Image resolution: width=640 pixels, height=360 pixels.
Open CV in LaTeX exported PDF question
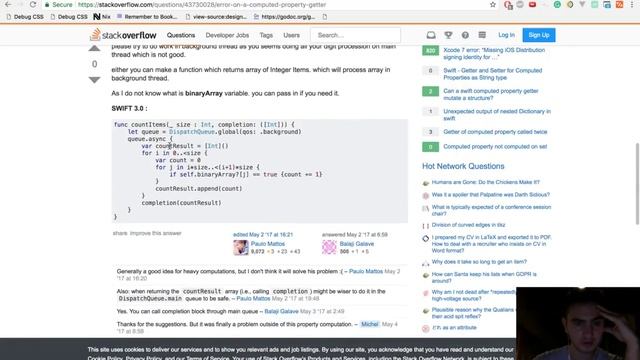(491, 244)
